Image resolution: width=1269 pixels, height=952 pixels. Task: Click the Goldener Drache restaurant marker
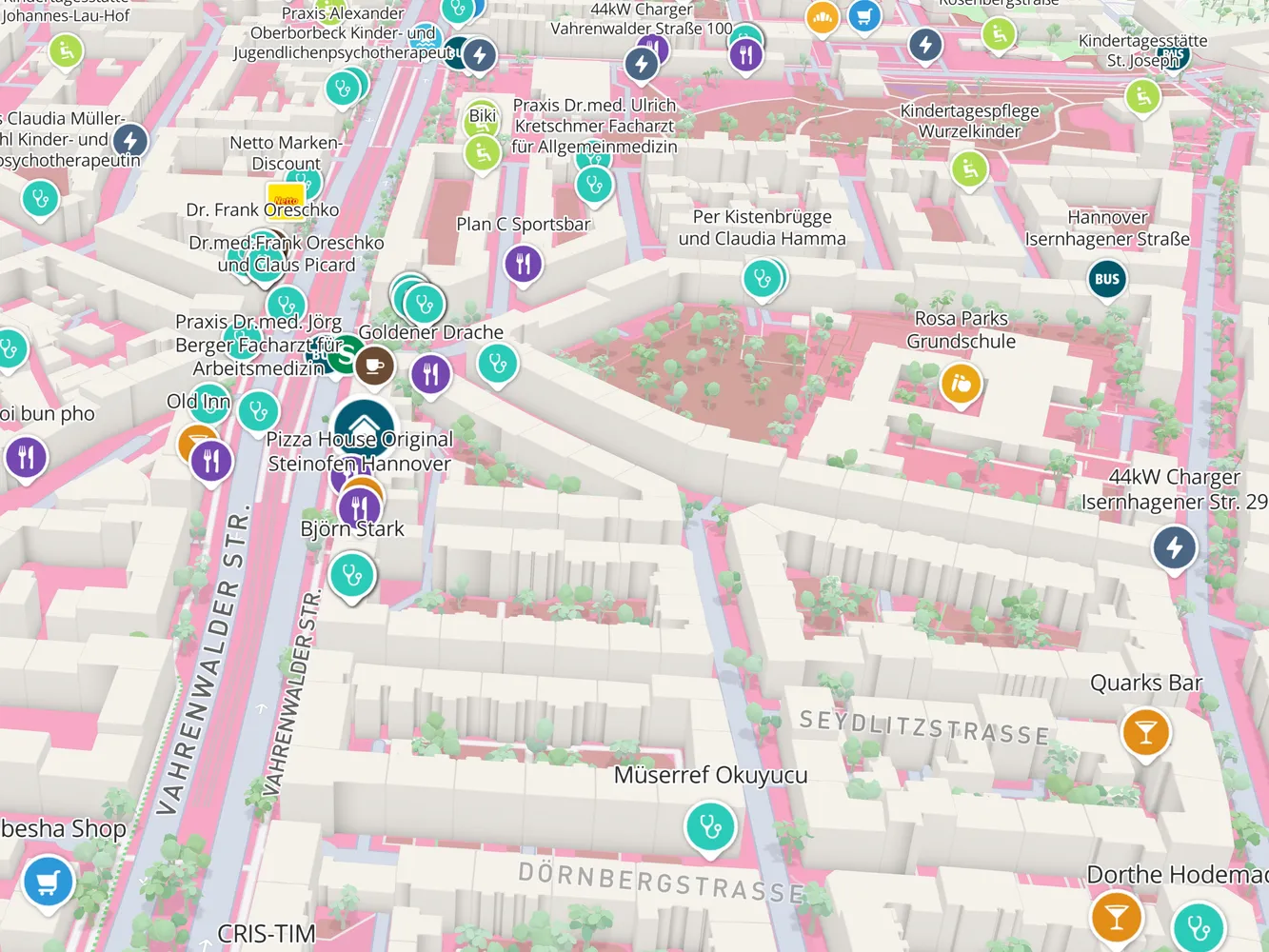(x=430, y=374)
